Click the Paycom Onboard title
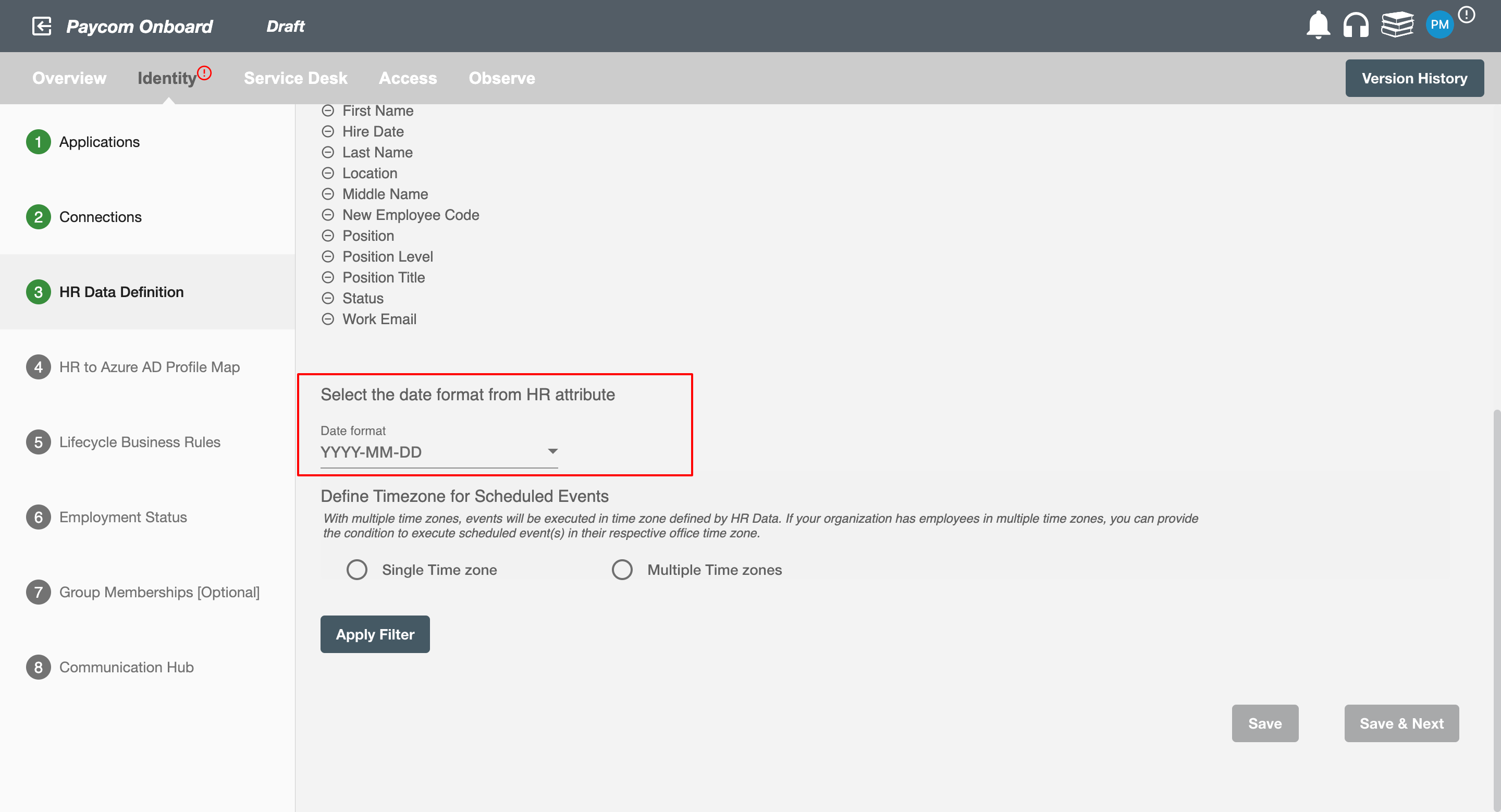This screenshot has width=1501, height=812. click(x=139, y=26)
